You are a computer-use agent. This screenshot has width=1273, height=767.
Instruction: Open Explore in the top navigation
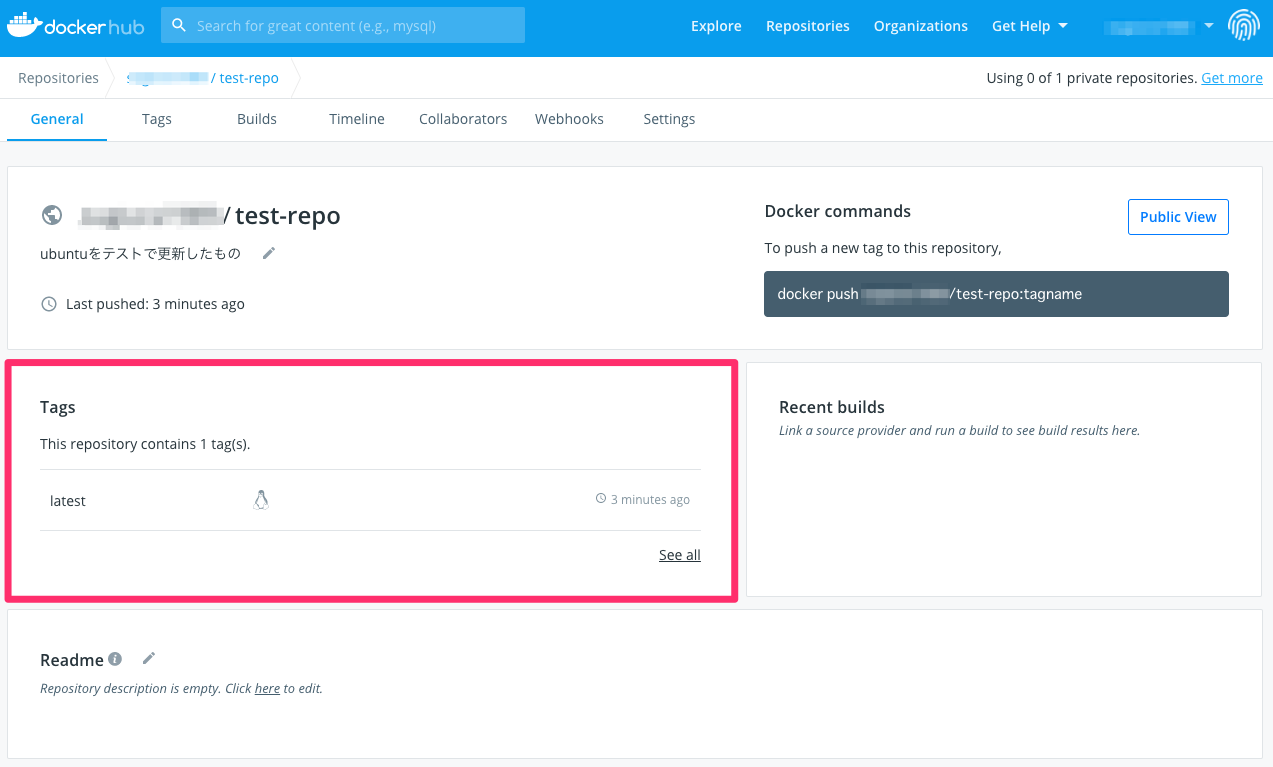[716, 26]
